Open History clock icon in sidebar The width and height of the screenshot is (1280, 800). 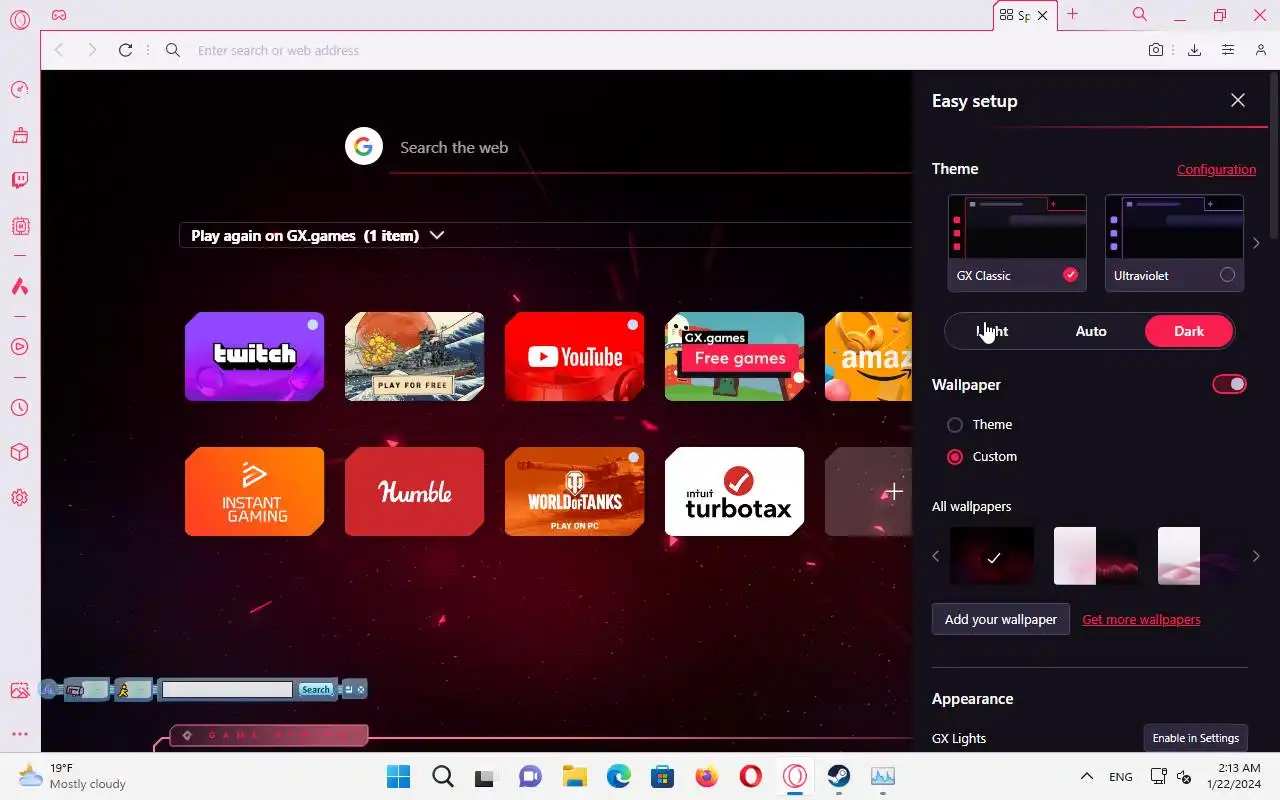20,408
